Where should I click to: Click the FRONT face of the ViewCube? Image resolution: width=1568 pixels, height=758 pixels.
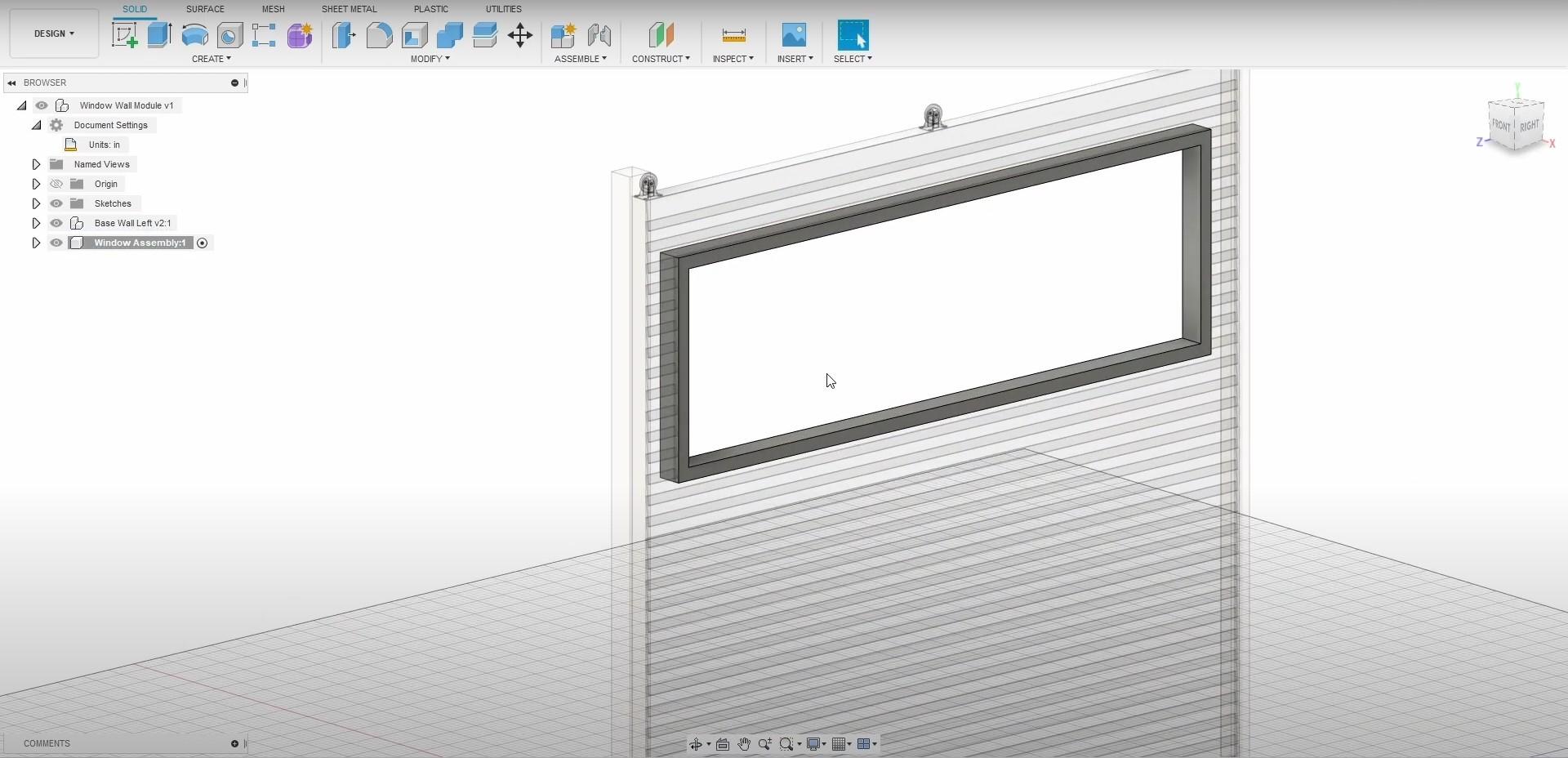[1501, 125]
